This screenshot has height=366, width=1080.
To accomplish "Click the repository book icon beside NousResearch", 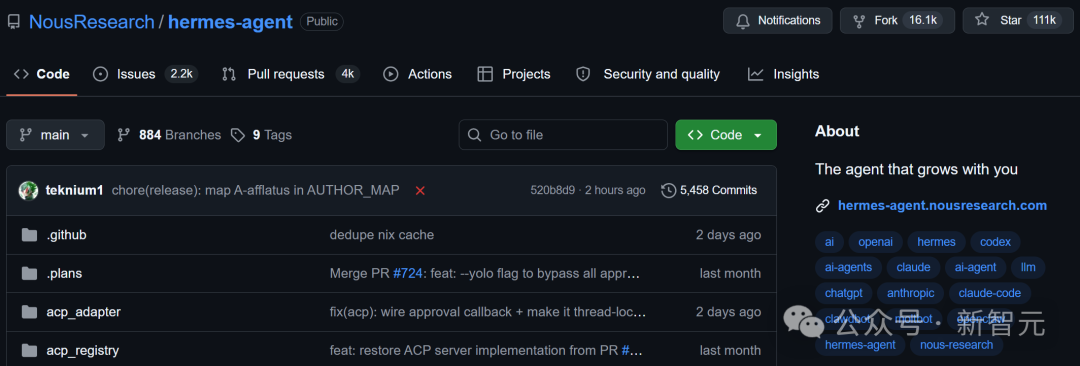I will point(14,22).
